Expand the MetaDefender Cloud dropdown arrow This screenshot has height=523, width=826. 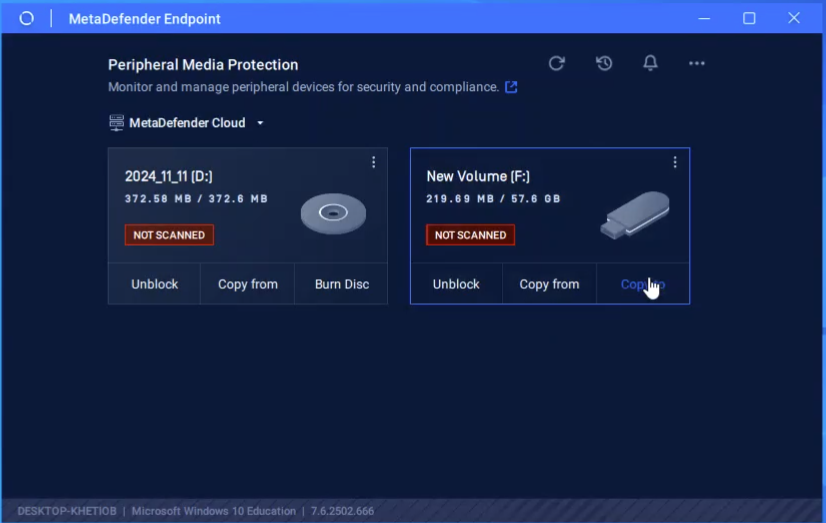tap(260, 123)
